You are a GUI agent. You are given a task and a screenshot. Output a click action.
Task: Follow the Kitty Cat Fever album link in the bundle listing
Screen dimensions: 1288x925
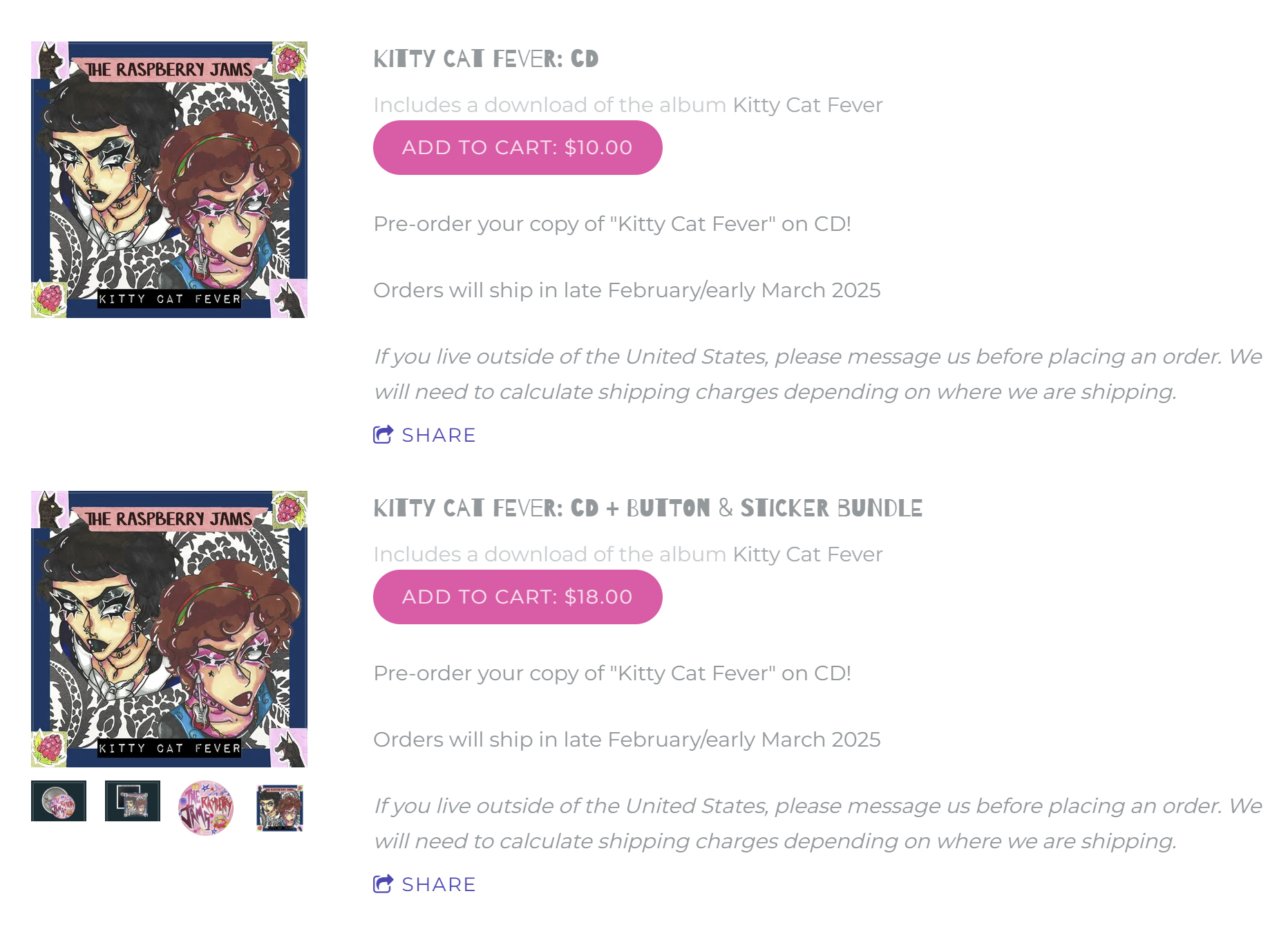808,554
